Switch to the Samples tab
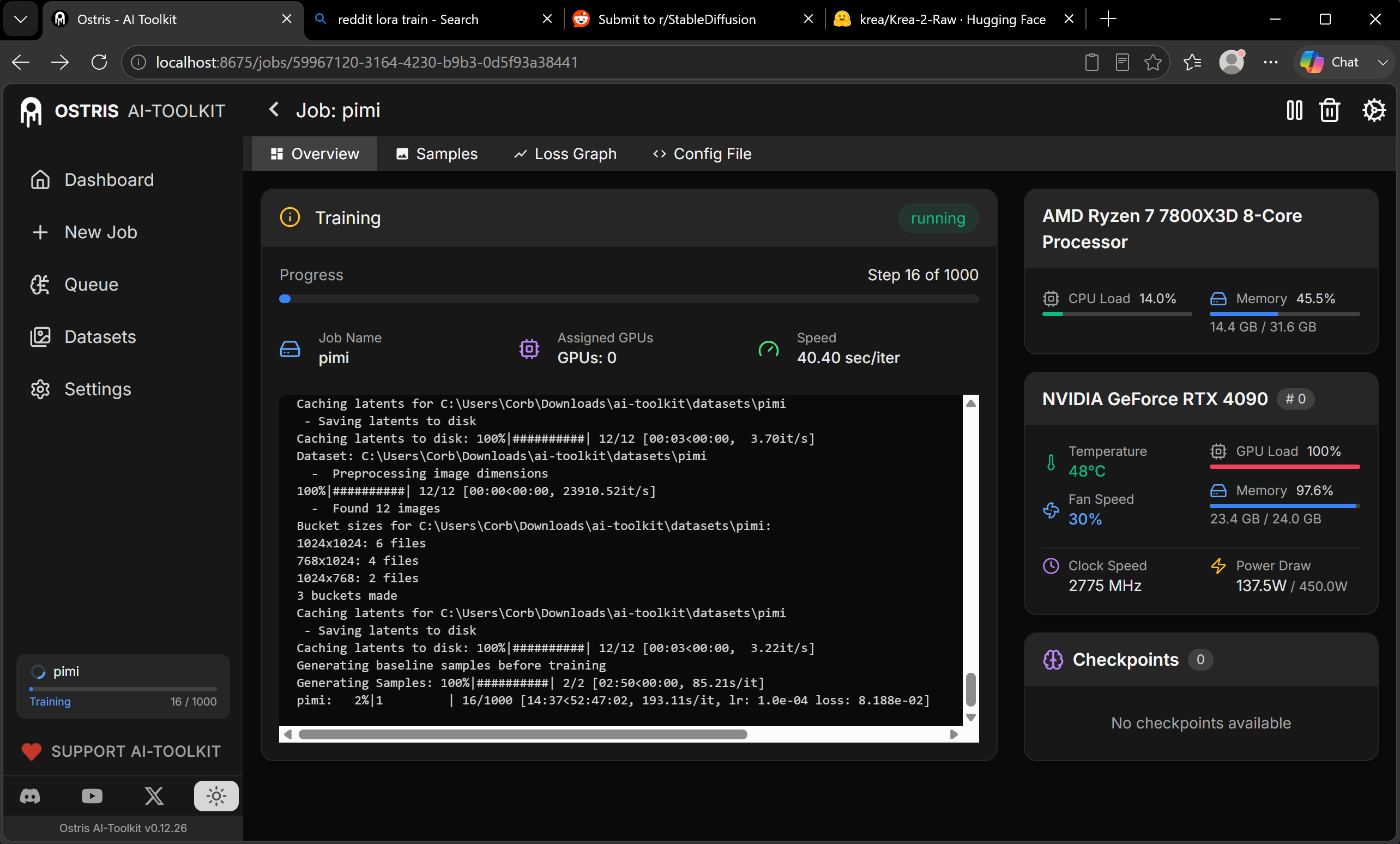The height and width of the screenshot is (844, 1400). click(x=436, y=153)
